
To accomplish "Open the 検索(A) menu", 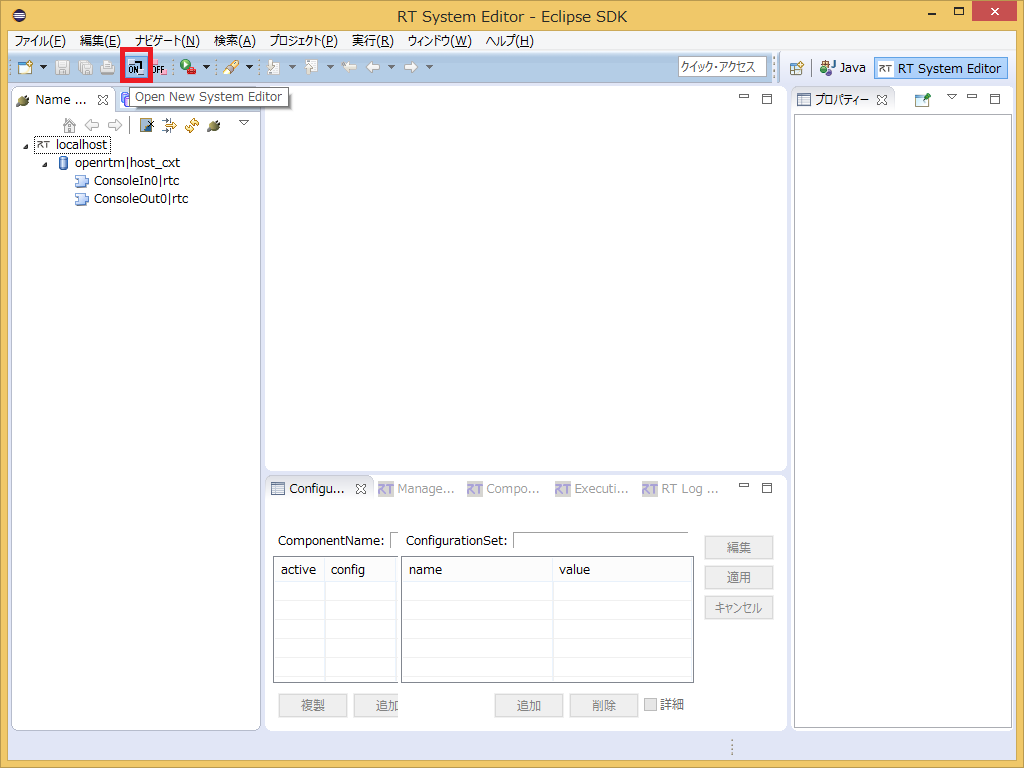I will tap(234, 41).
